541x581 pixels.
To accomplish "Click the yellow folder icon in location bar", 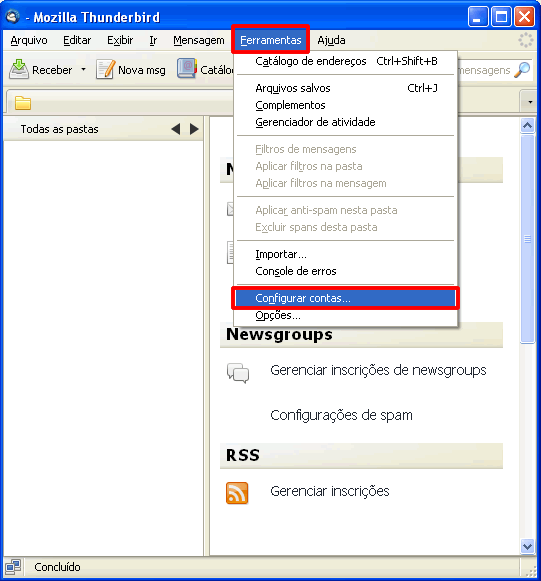I will pyautogui.click(x=23, y=103).
